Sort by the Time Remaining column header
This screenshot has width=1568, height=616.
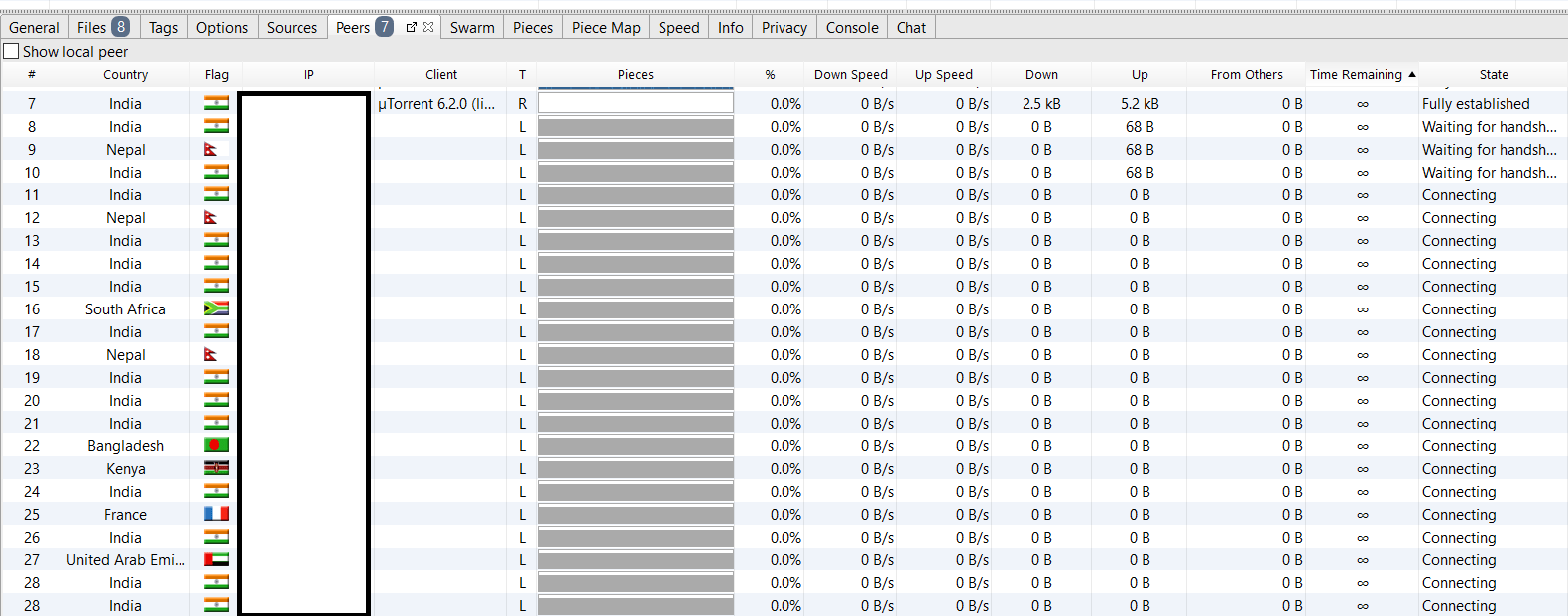point(1362,74)
